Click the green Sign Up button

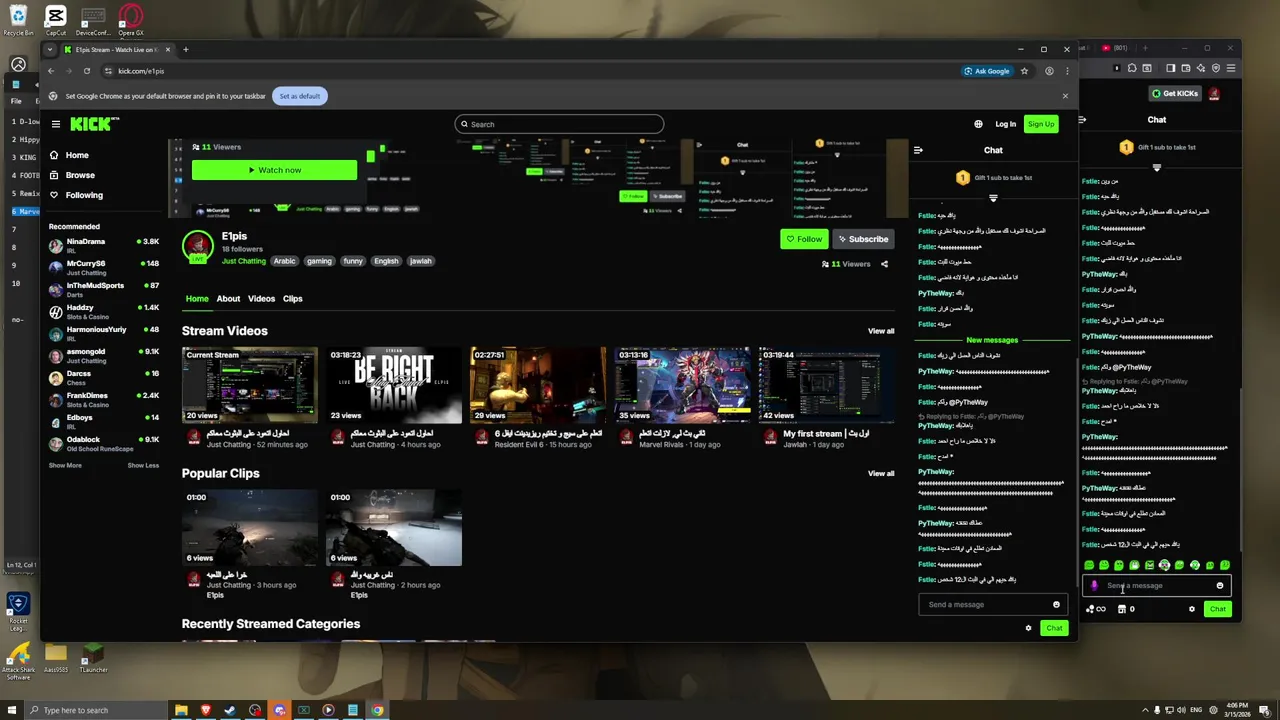click(x=1041, y=124)
